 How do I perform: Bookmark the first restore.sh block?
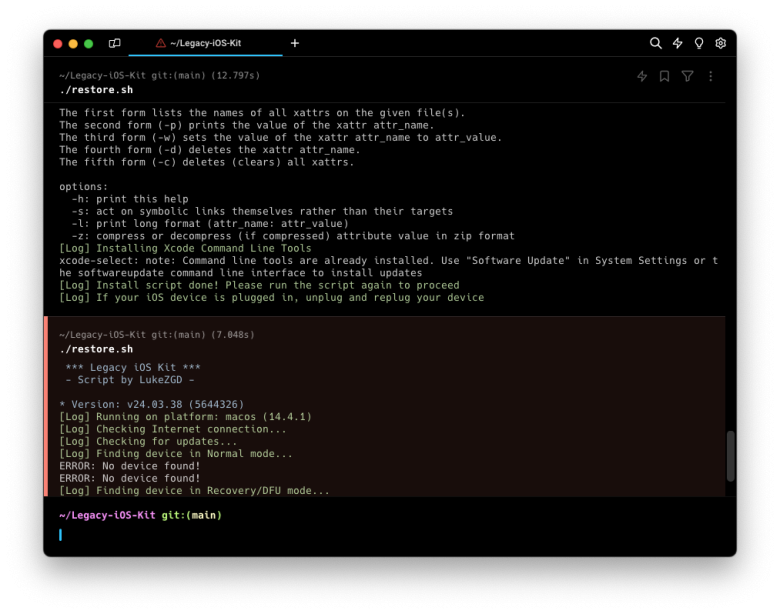(x=664, y=76)
